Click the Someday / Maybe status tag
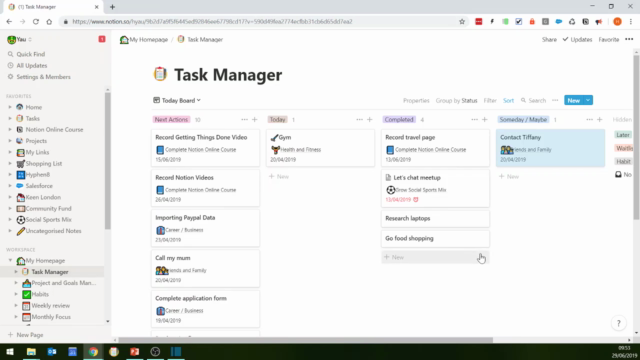 point(523,120)
